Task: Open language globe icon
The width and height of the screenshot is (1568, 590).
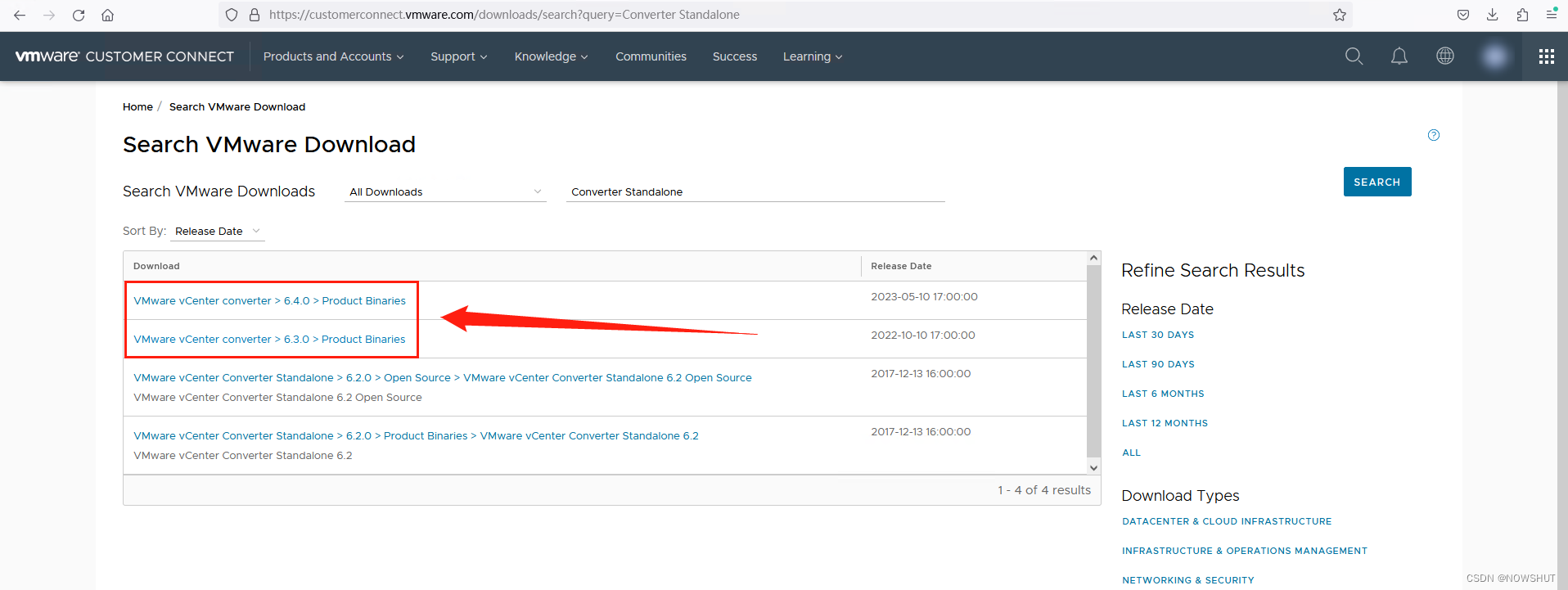Action: pos(1445,56)
